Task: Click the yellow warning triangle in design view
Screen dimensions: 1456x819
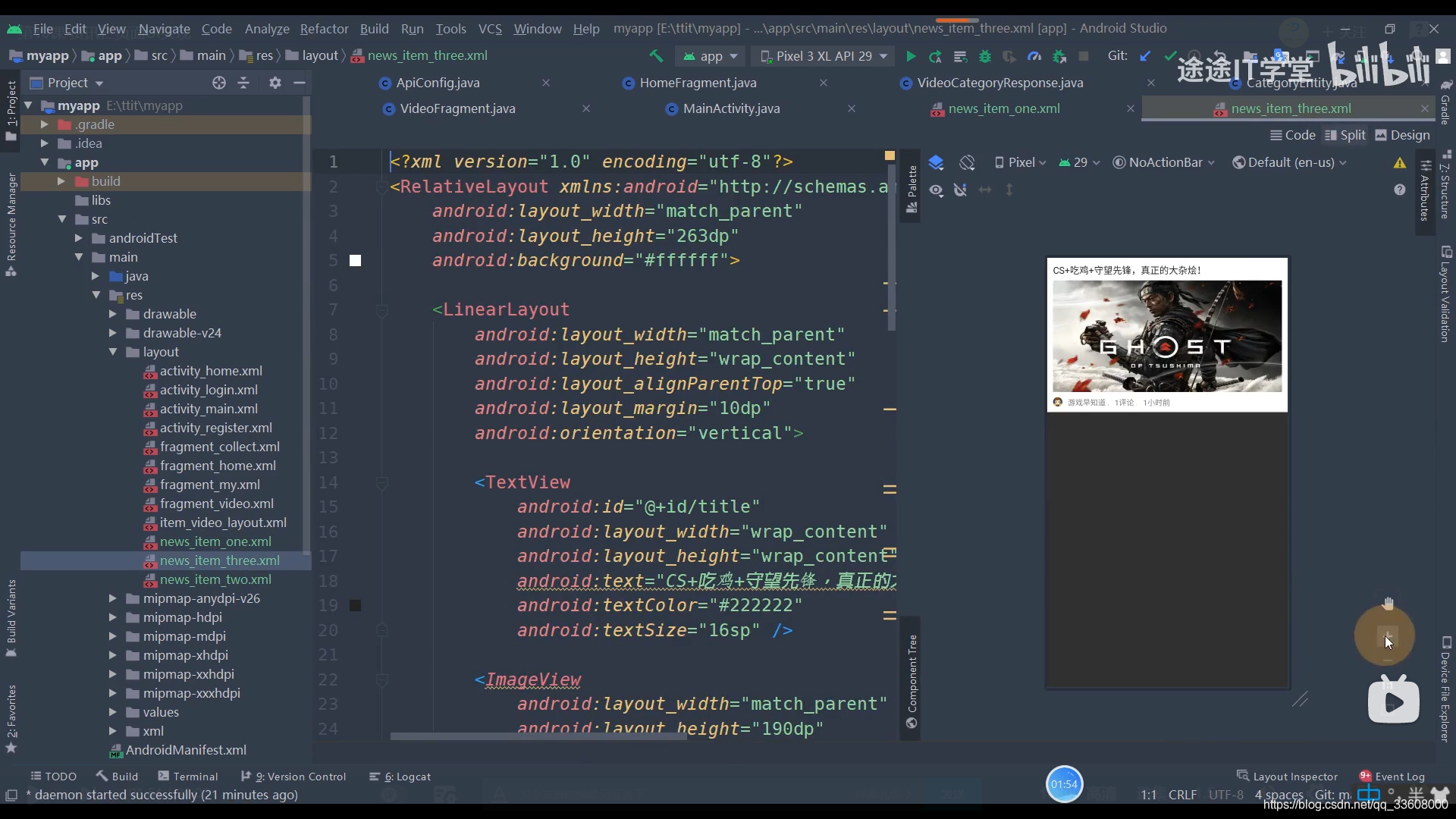Action: (x=1400, y=162)
